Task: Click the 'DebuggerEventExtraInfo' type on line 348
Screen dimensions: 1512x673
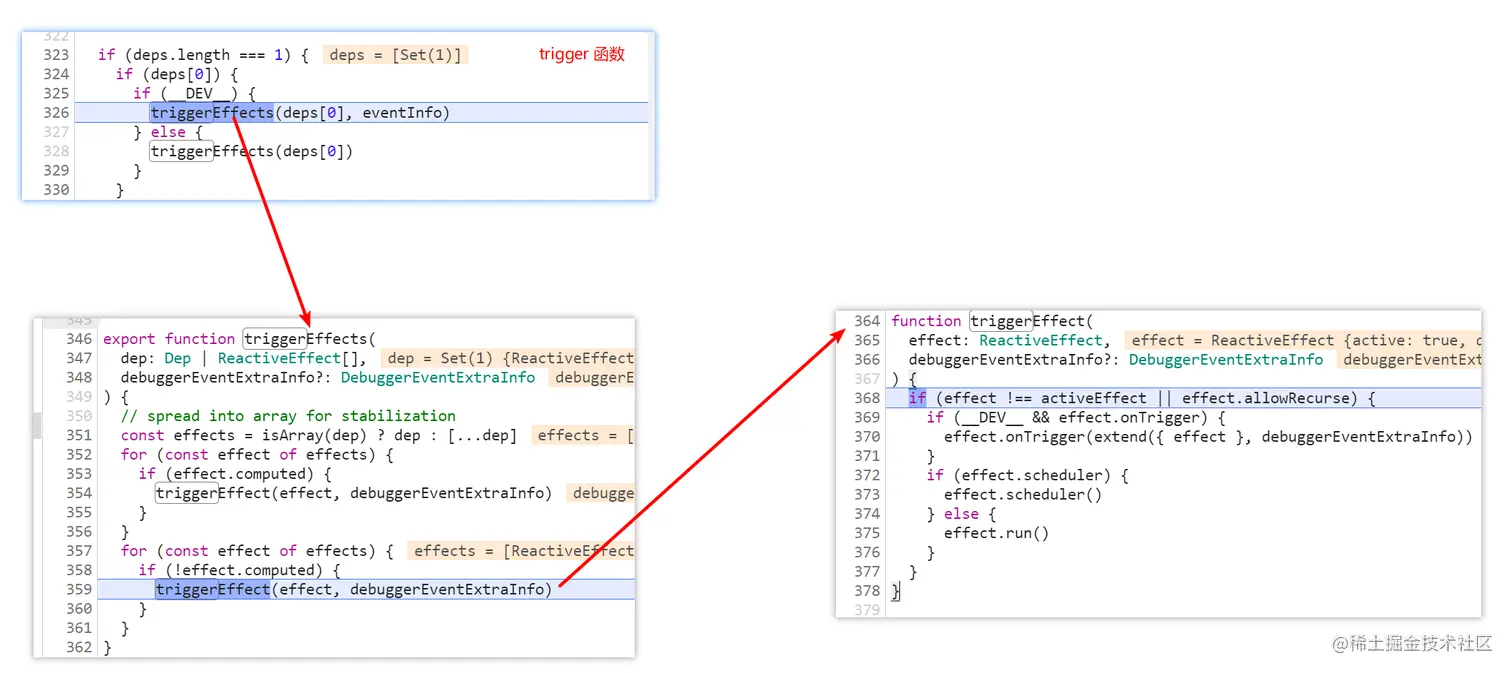Action: (x=438, y=378)
